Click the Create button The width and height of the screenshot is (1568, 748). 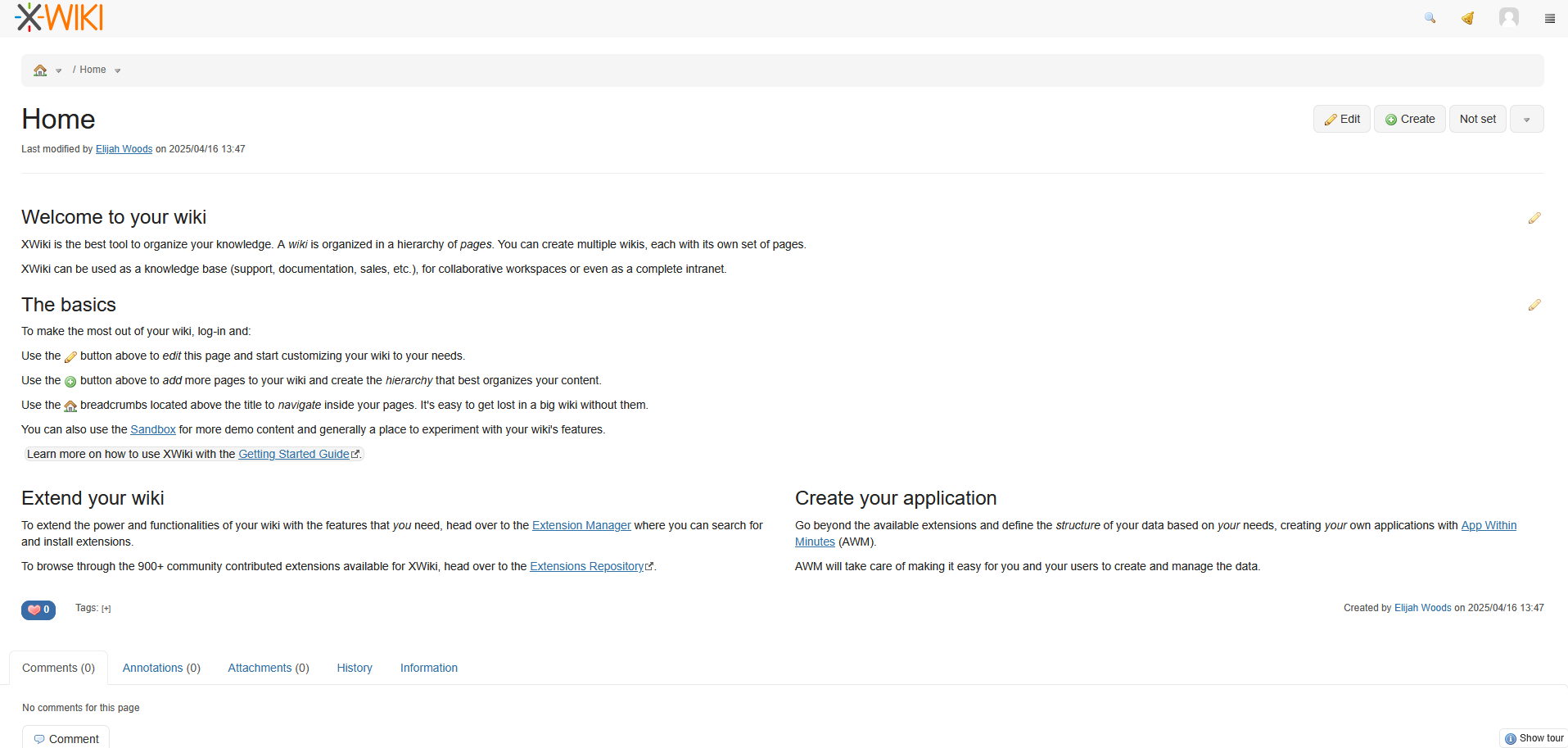click(1409, 120)
